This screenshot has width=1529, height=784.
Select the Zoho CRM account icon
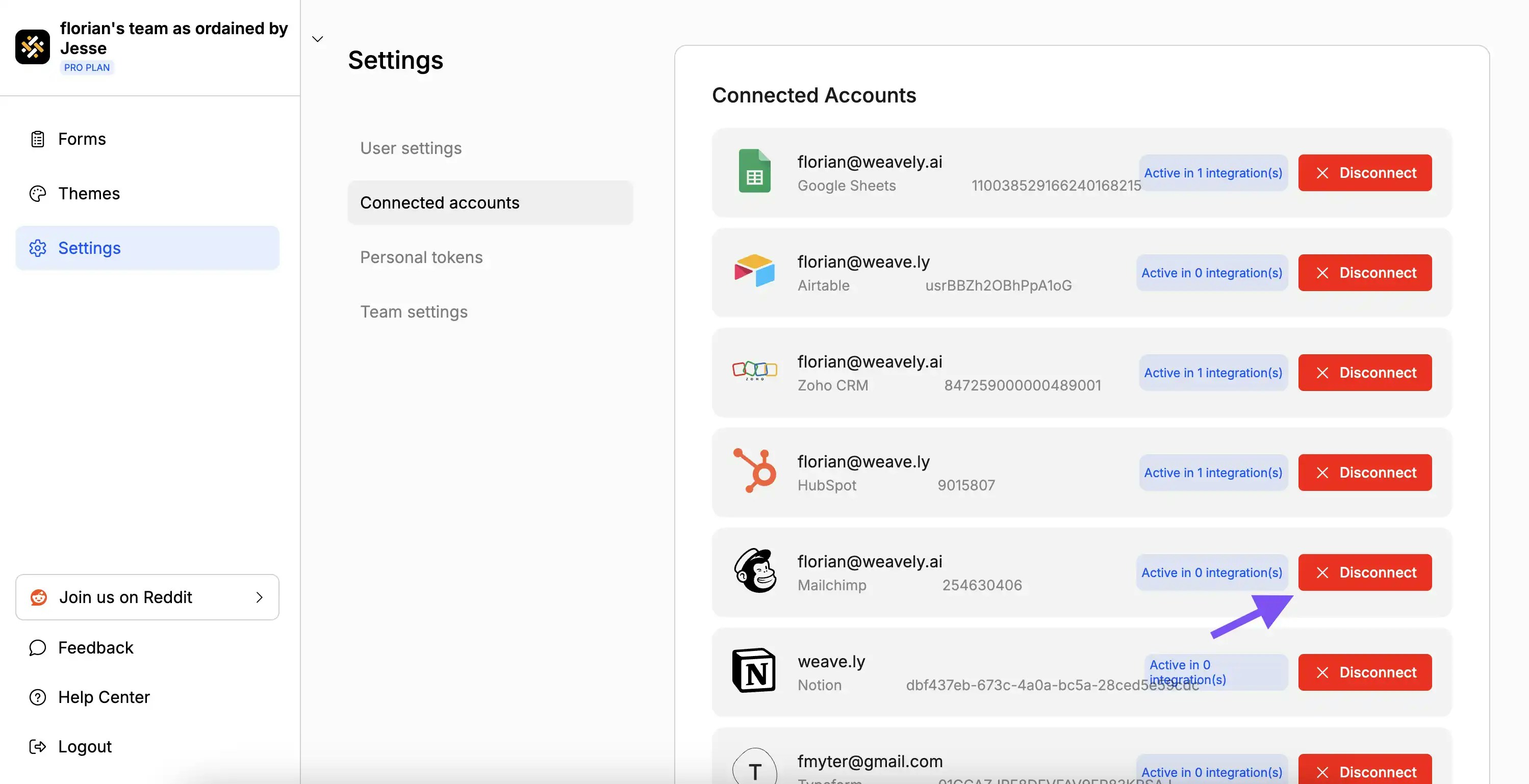tap(754, 371)
